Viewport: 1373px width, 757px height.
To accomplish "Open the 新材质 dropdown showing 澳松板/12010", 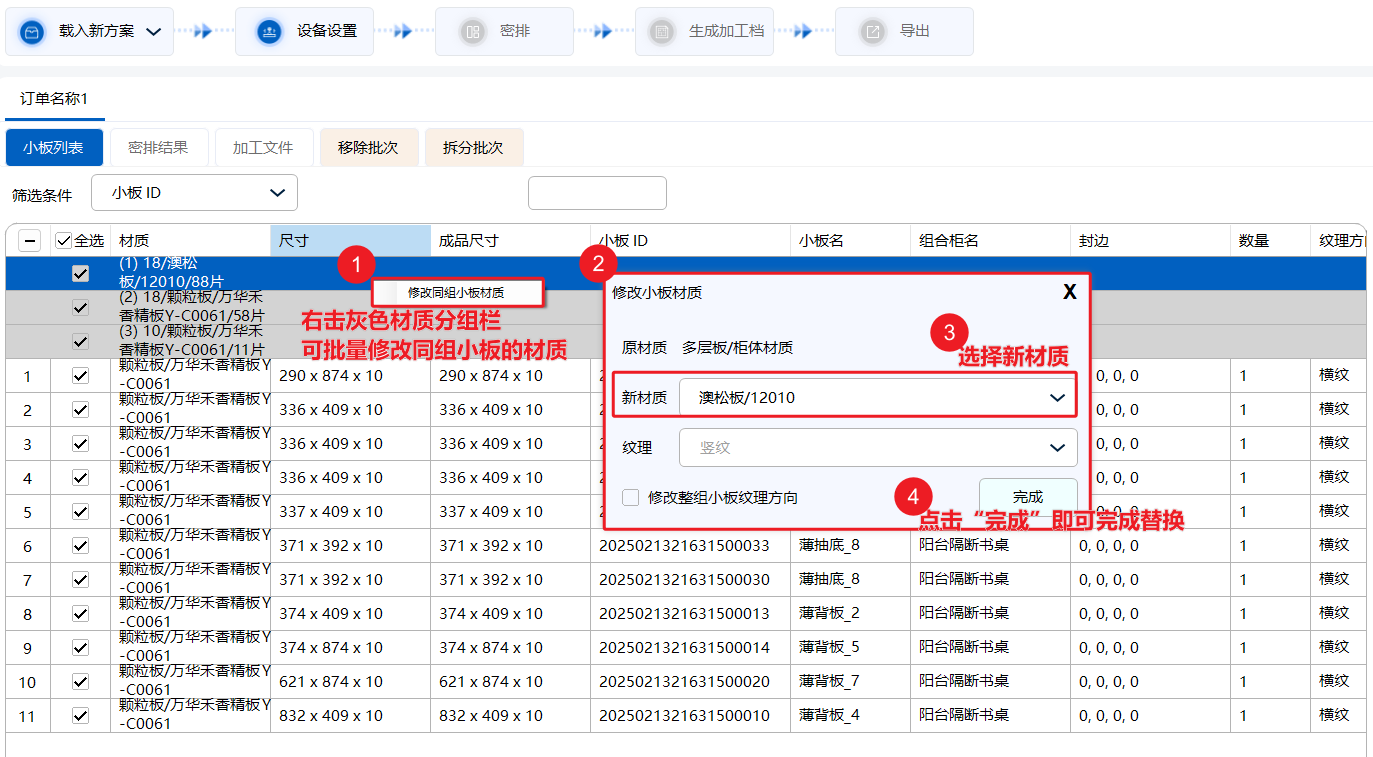I will [x=877, y=397].
